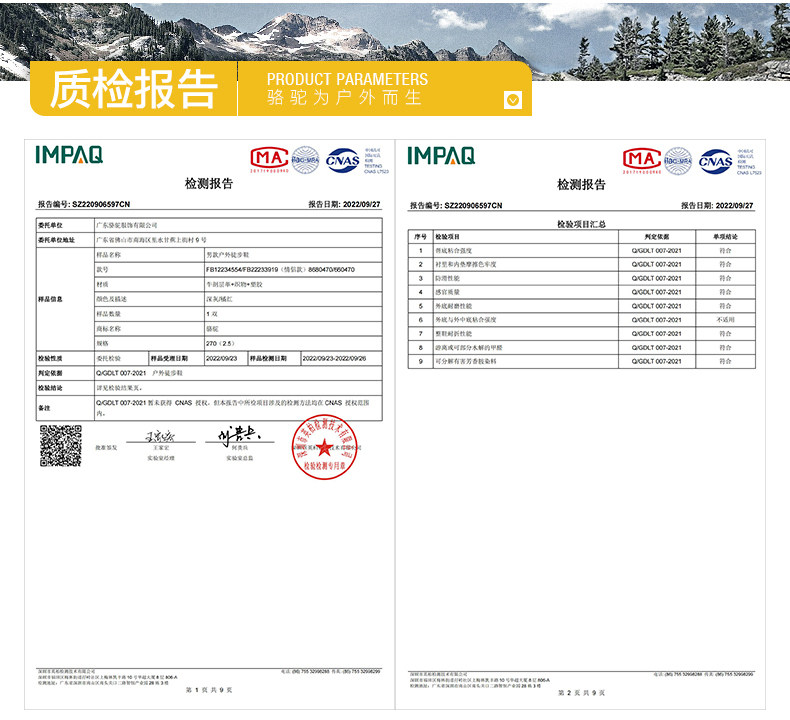Click the PRODUCT PARAMETERS heading
The image size is (790, 720).
347,79
